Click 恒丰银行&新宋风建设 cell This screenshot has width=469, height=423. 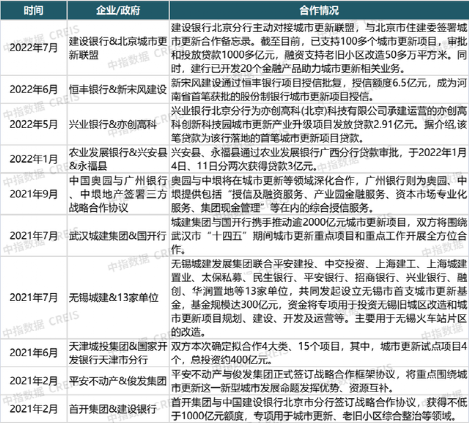[118, 89]
